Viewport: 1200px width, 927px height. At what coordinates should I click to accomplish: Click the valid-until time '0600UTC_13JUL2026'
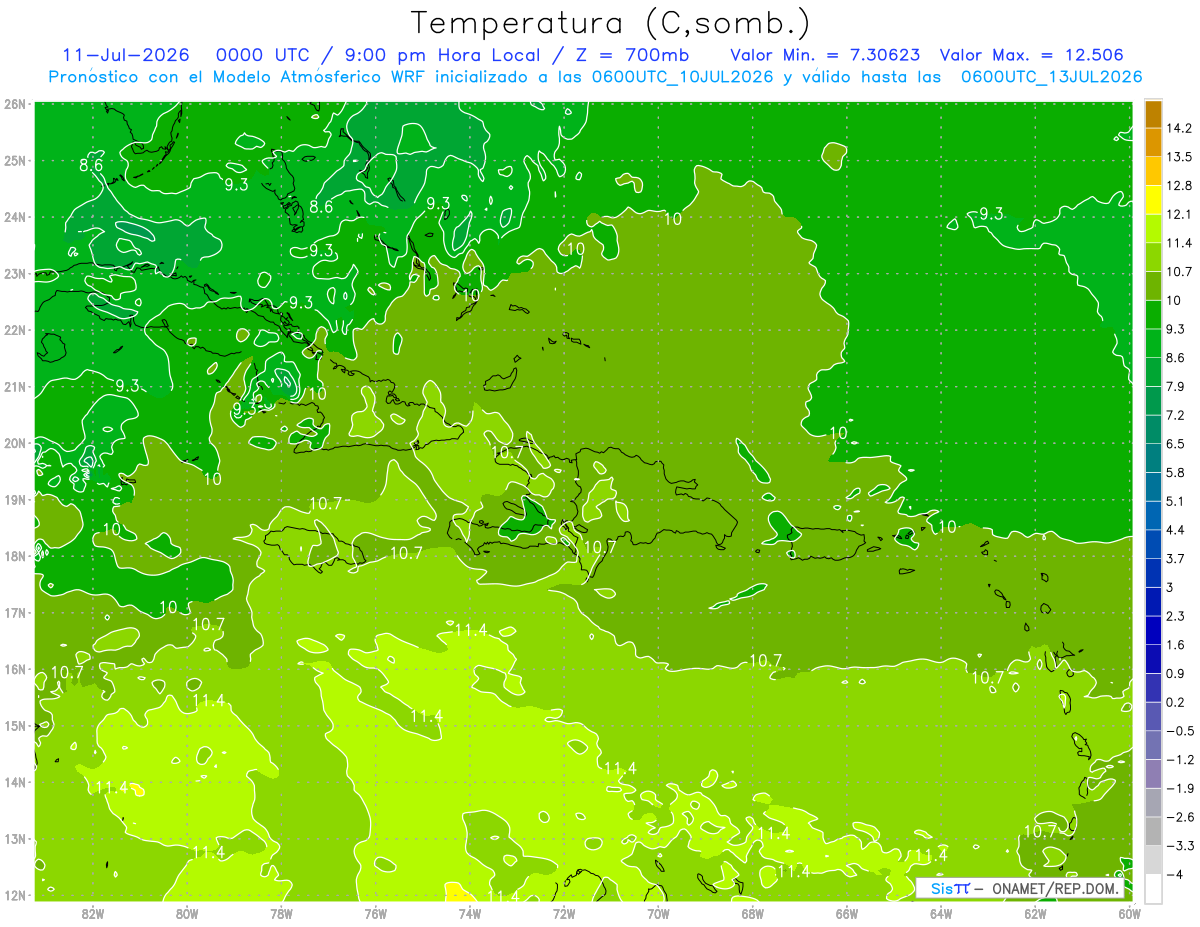1051,76
